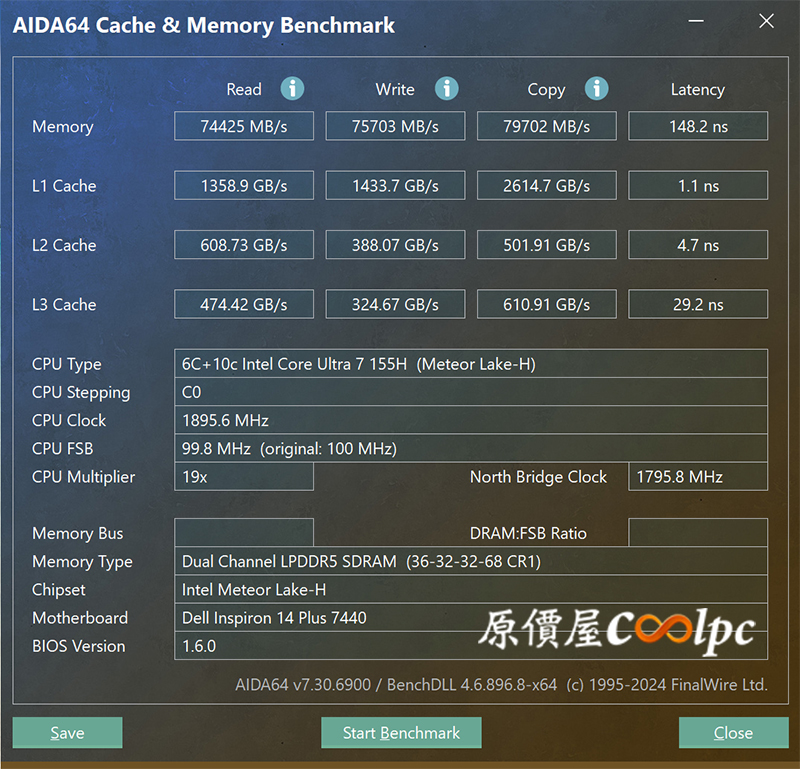Viewport: 800px width, 769px height.
Task: Click Chipset field Intel Meteor Lake-H
Action: (471, 589)
